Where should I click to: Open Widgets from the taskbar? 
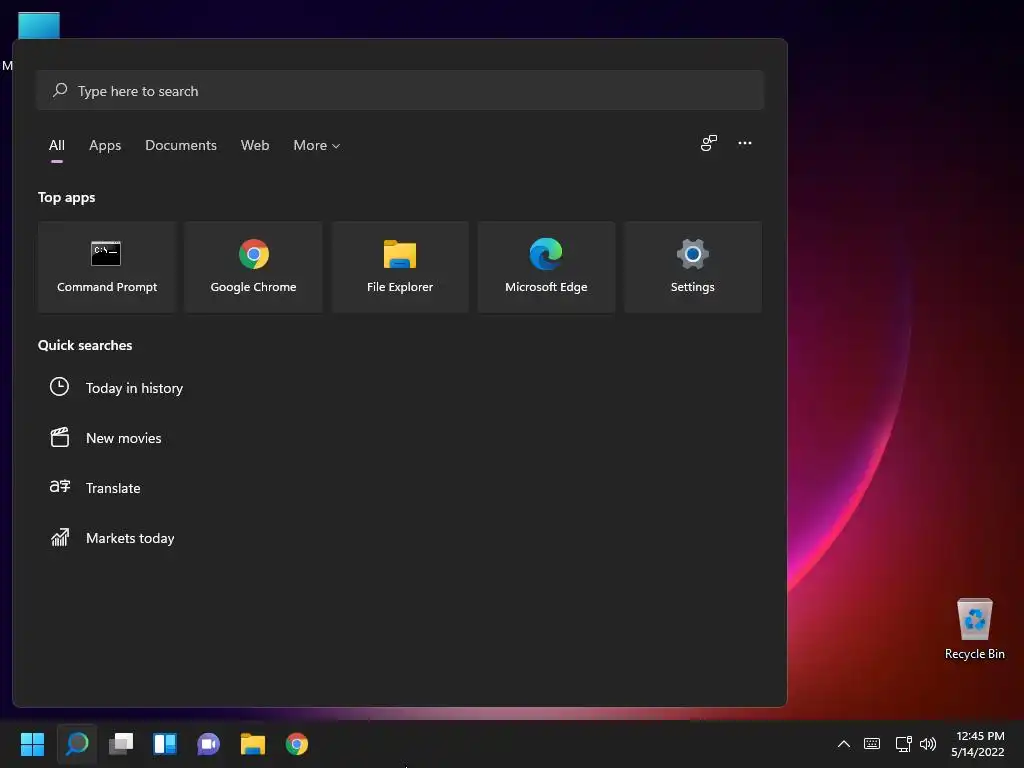pos(165,744)
